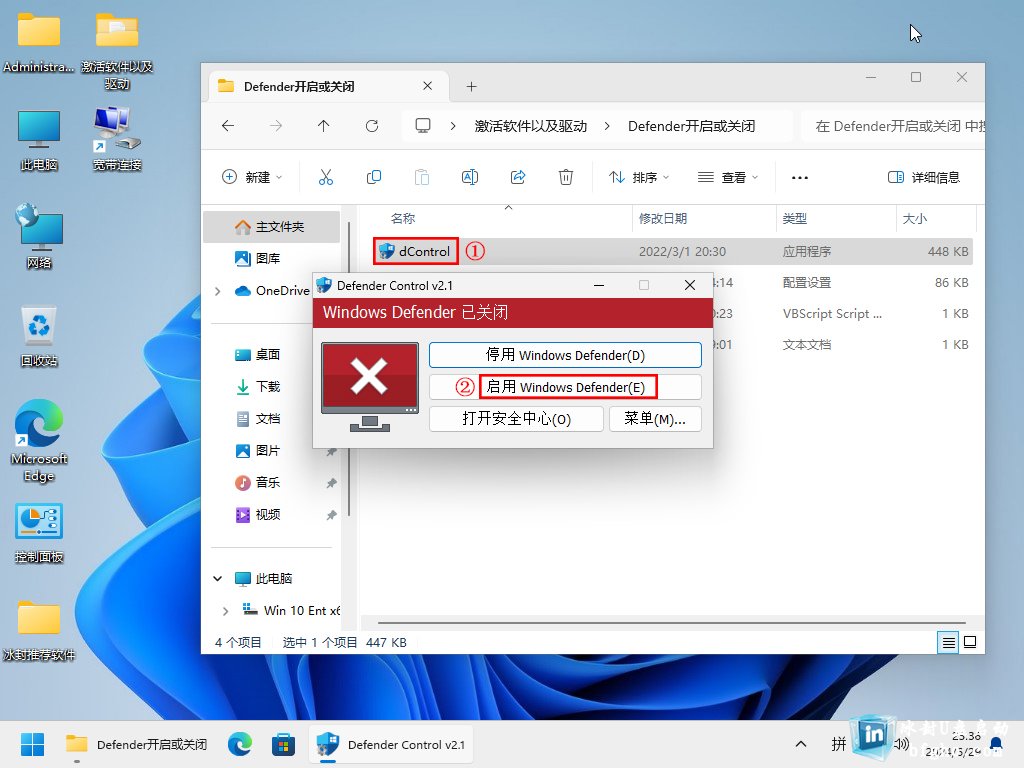Click the Rename icon in toolbar
The image size is (1024, 768).
(x=470, y=177)
